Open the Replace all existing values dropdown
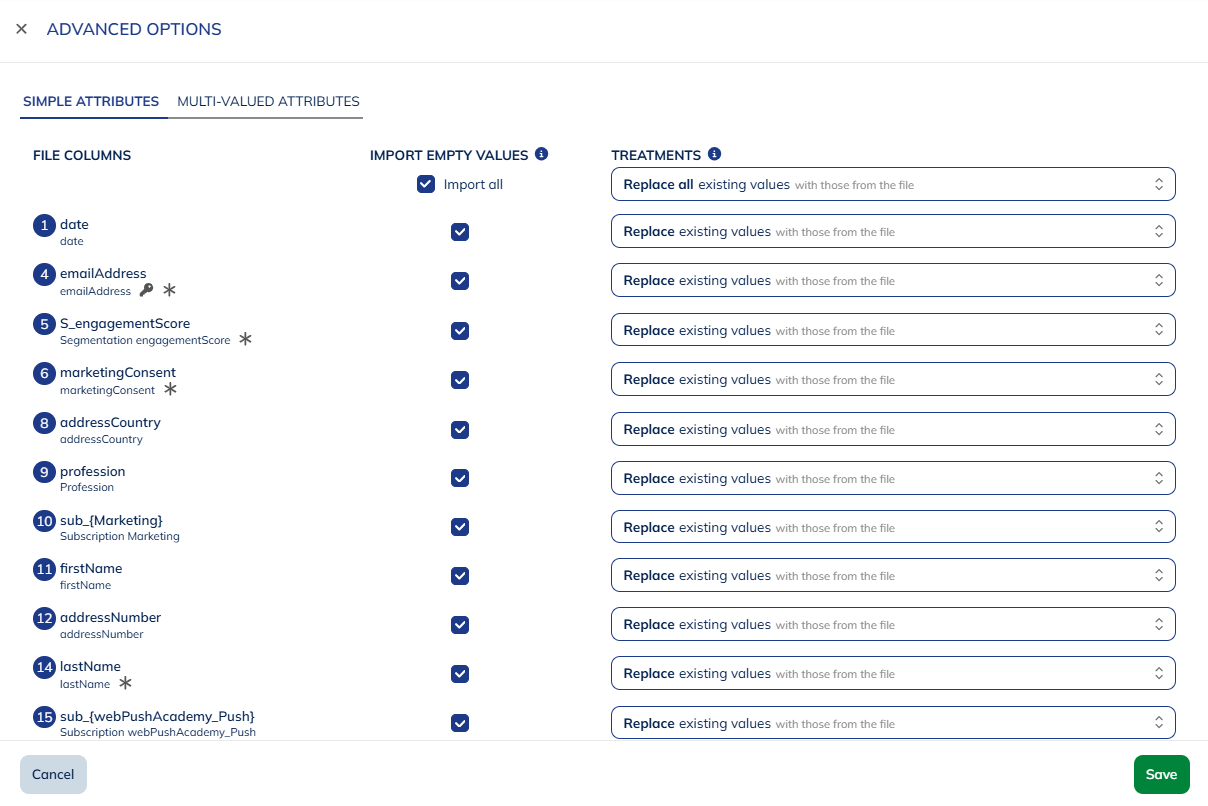Image resolution: width=1208 pixels, height=806 pixels. point(892,184)
